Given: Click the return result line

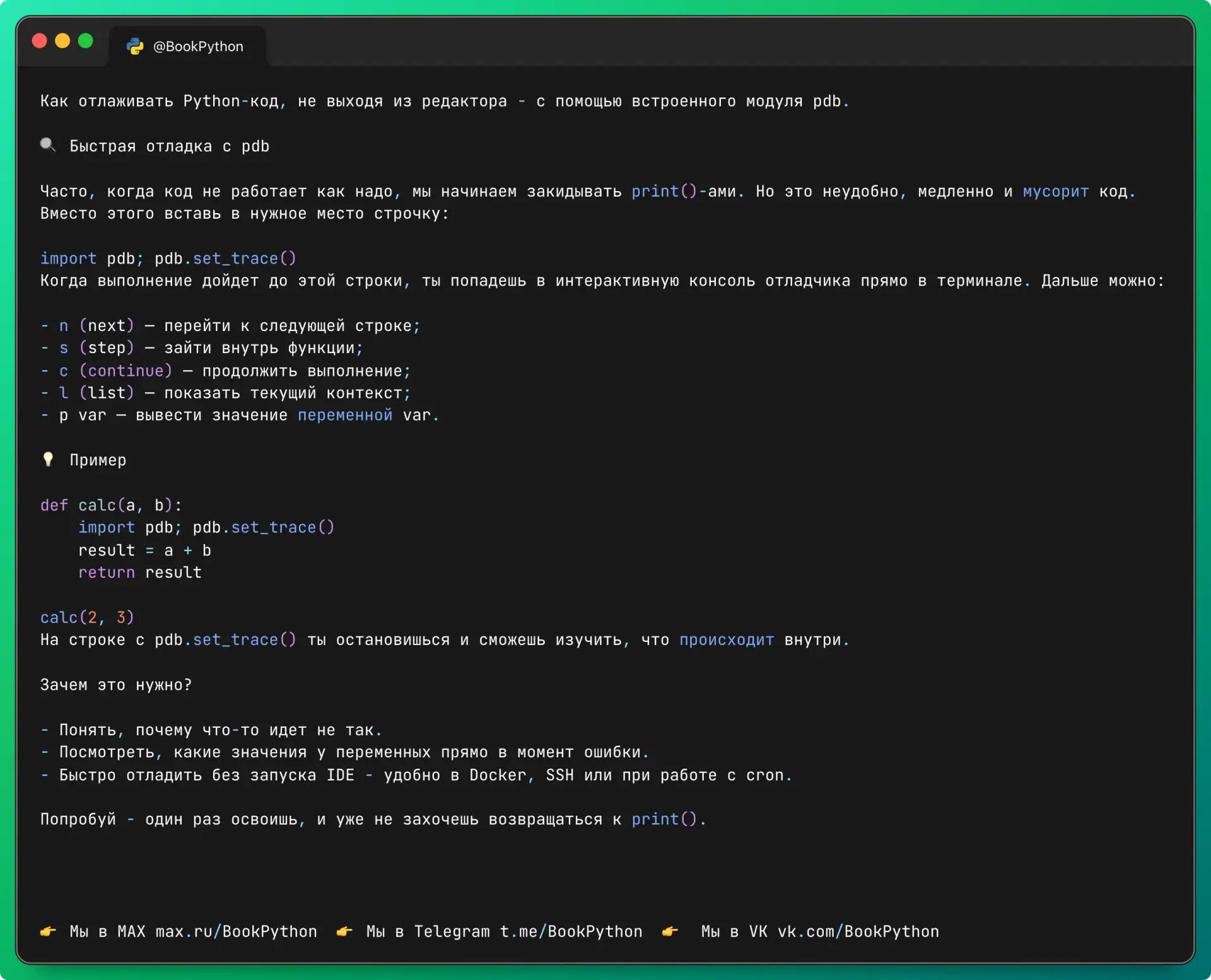Looking at the screenshot, I should 140,573.
